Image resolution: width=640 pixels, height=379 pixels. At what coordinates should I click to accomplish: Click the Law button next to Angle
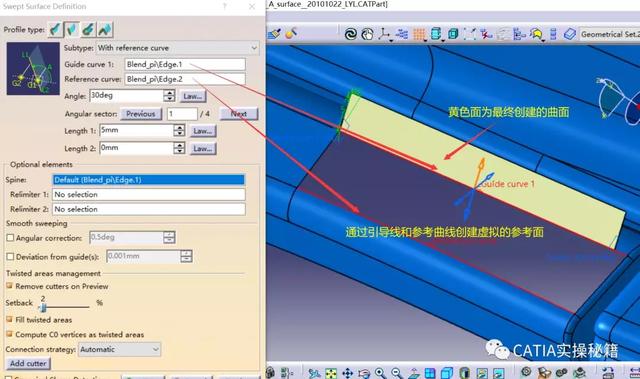click(192, 96)
